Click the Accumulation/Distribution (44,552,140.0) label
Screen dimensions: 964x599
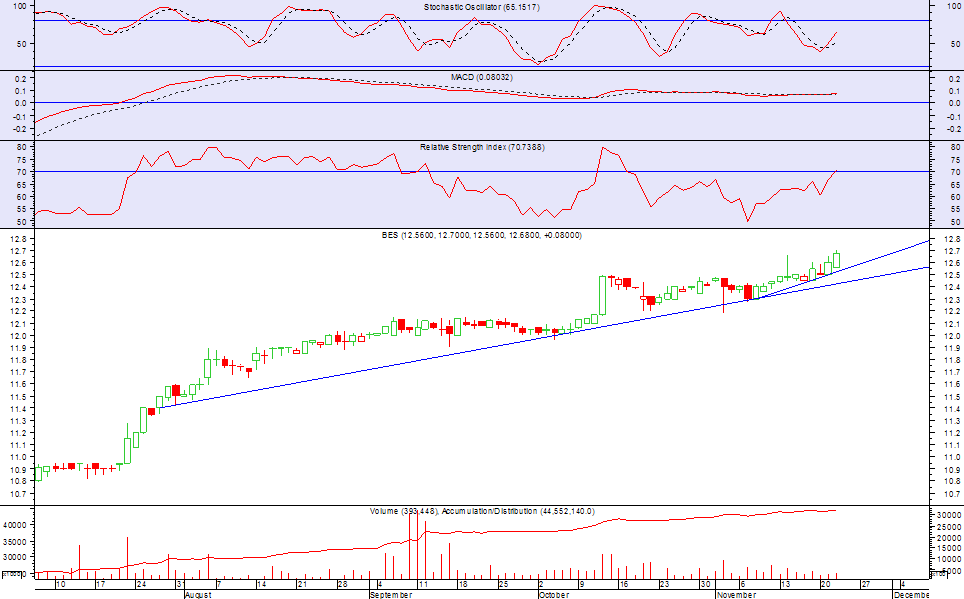518,512
